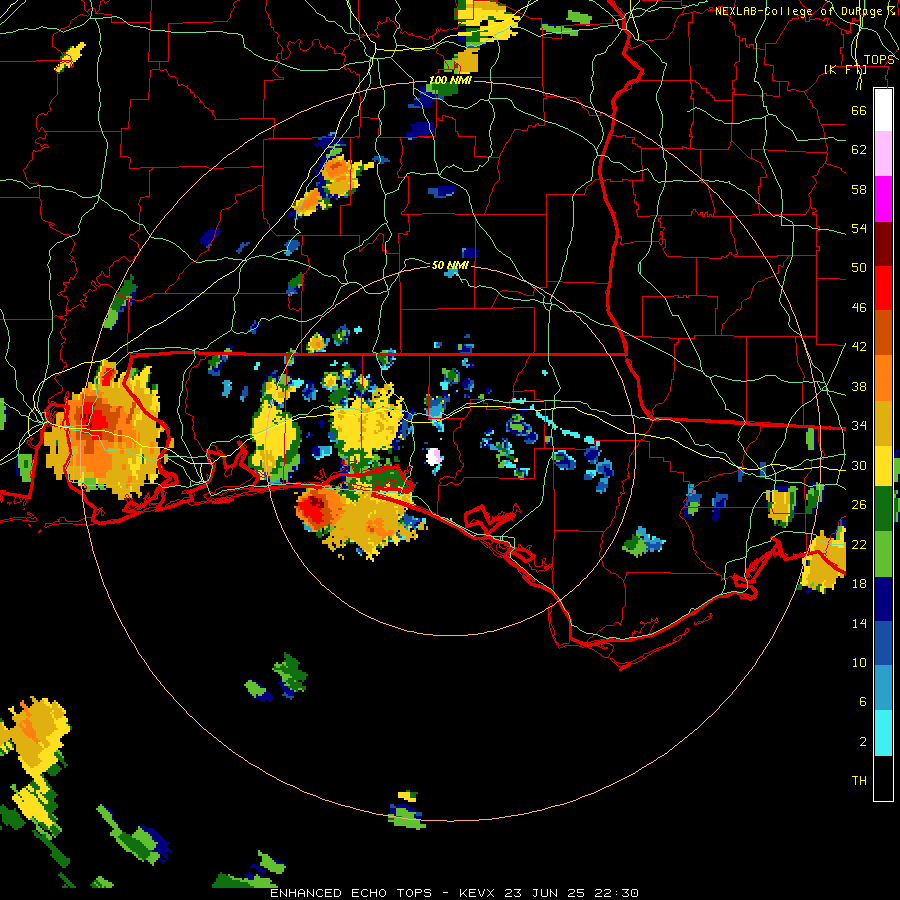Image resolution: width=900 pixels, height=900 pixels.
Task: Click the 66 value on the scale
Action: coord(859,110)
